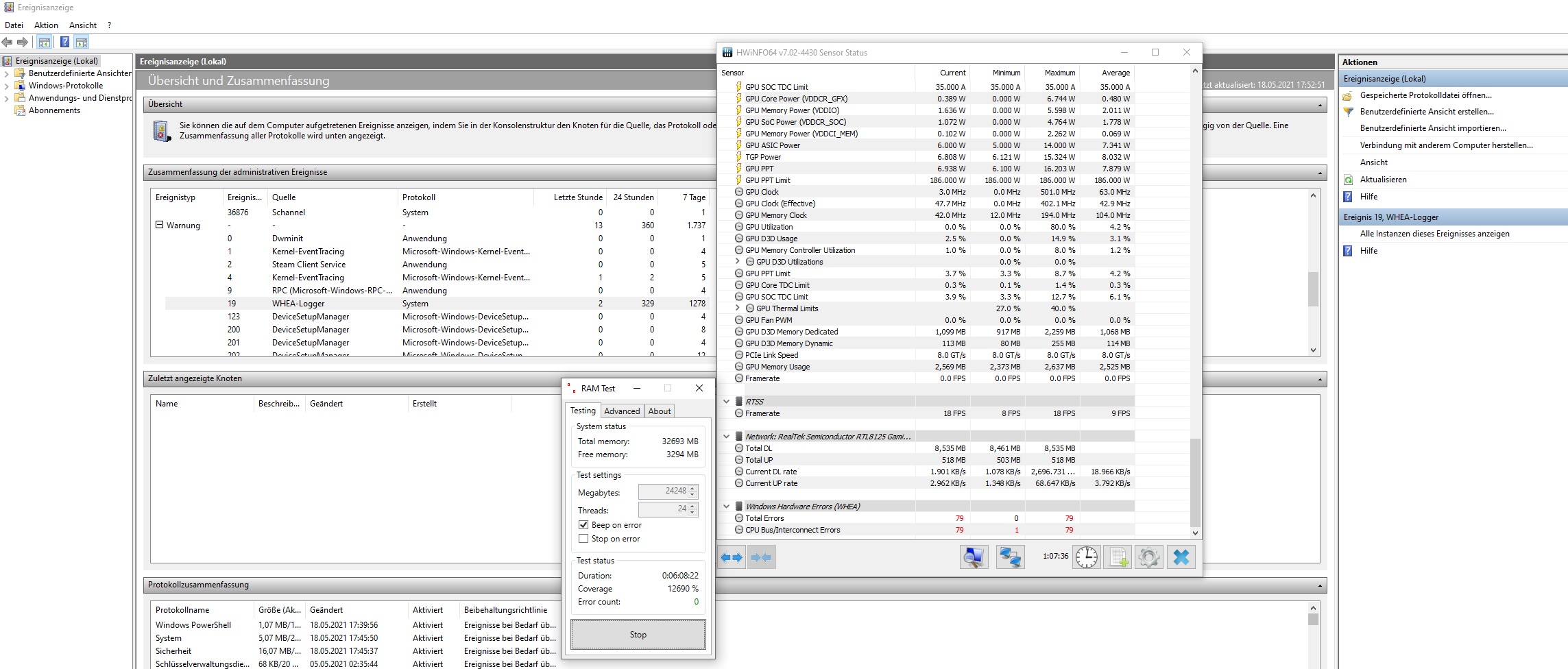Select the Abonnements tree item

click(x=54, y=110)
